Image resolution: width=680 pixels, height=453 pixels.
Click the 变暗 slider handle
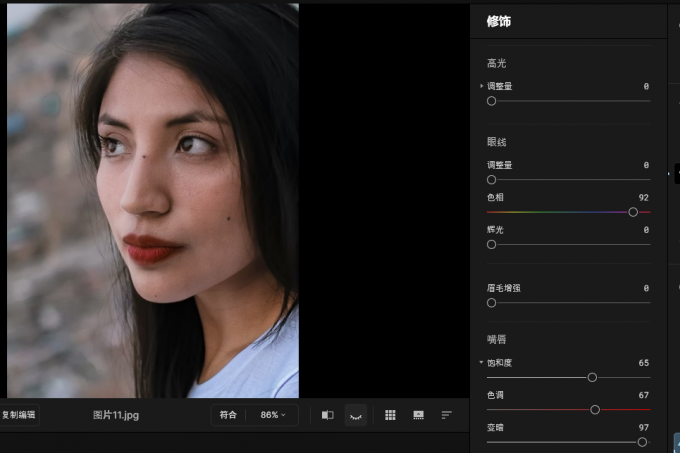[642, 442]
